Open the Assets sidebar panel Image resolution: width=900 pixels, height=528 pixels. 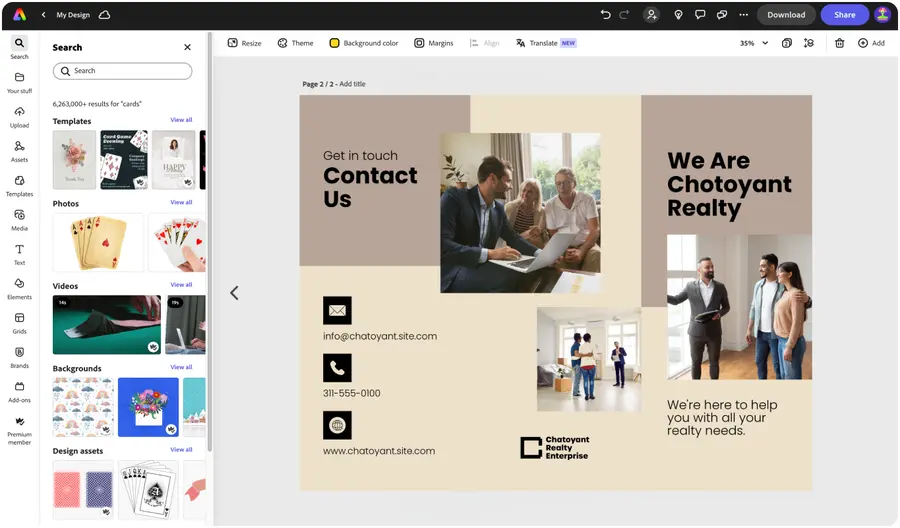pyautogui.click(x=20, y=152)
